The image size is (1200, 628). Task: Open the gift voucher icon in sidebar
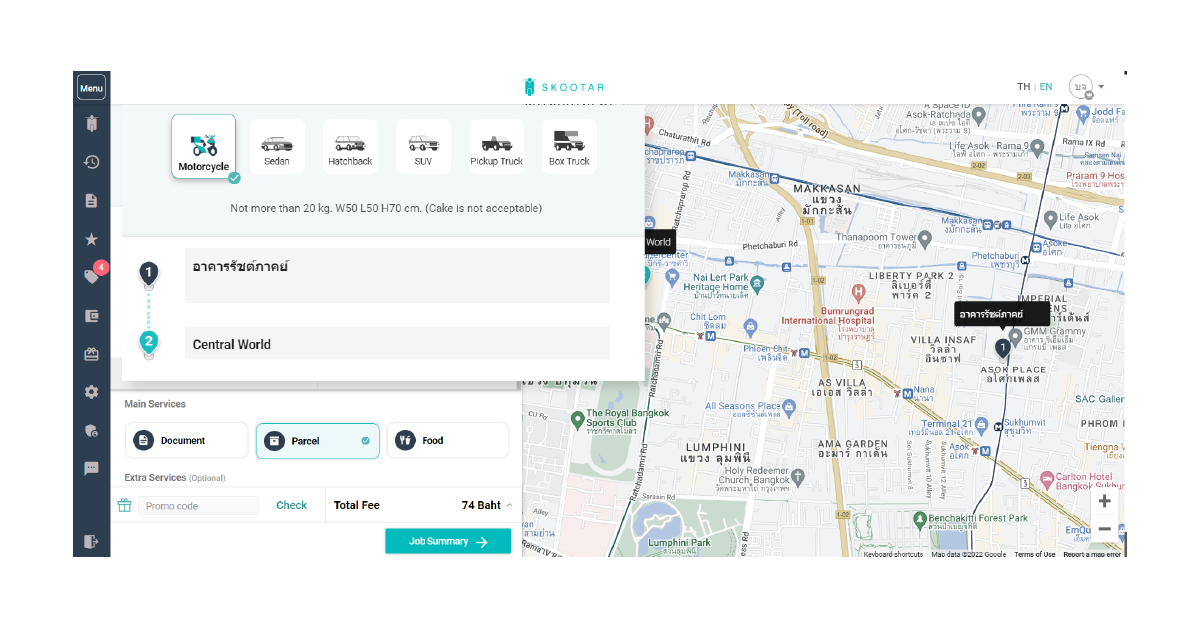coord(91,353)
